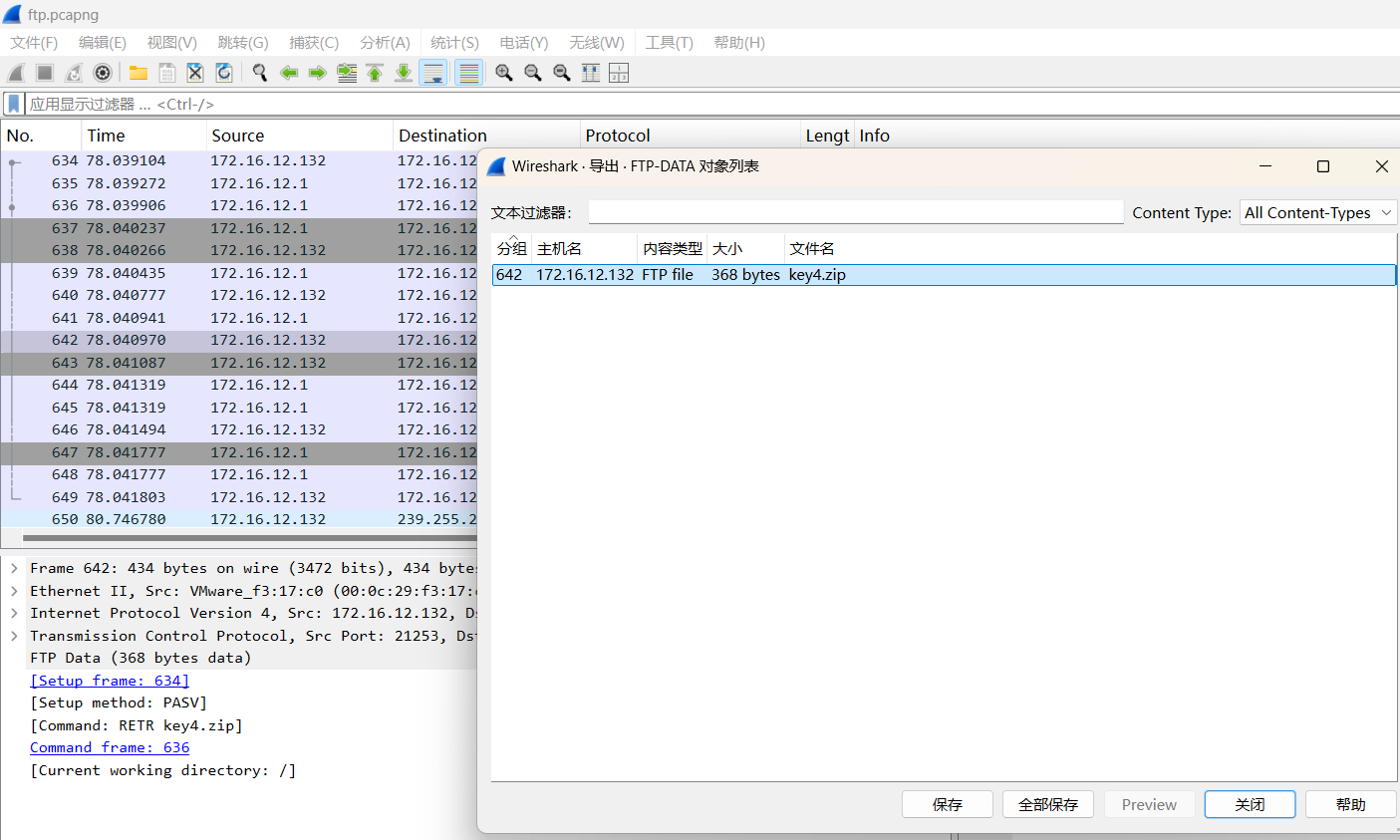Reload the capture file from the toolbar
The image size is (1400, 840).
(x=224, y=73)
